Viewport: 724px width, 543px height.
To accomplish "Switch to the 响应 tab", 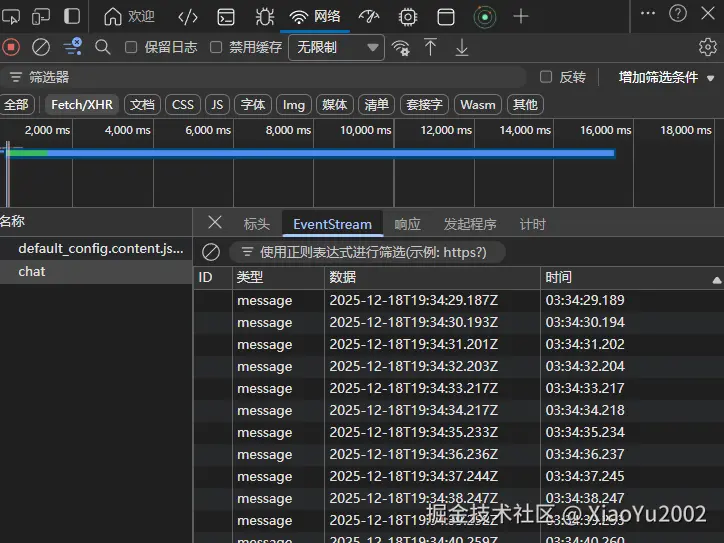I will point(407,224).
